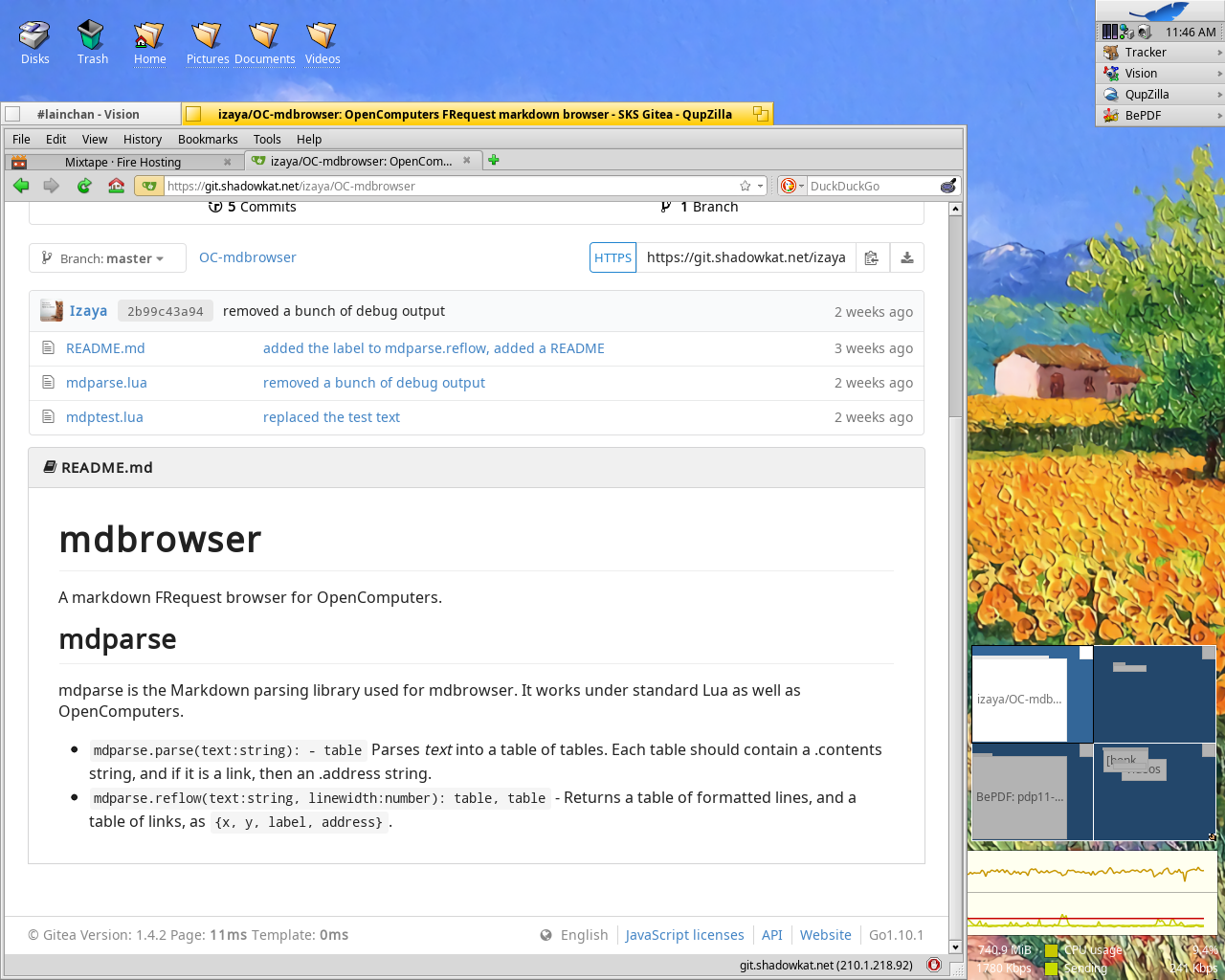The width and height of the screenshot is (1225, 980).
Task: Switch to the Mixtape · Fire Hosting tab
Action: click(123, 162)
